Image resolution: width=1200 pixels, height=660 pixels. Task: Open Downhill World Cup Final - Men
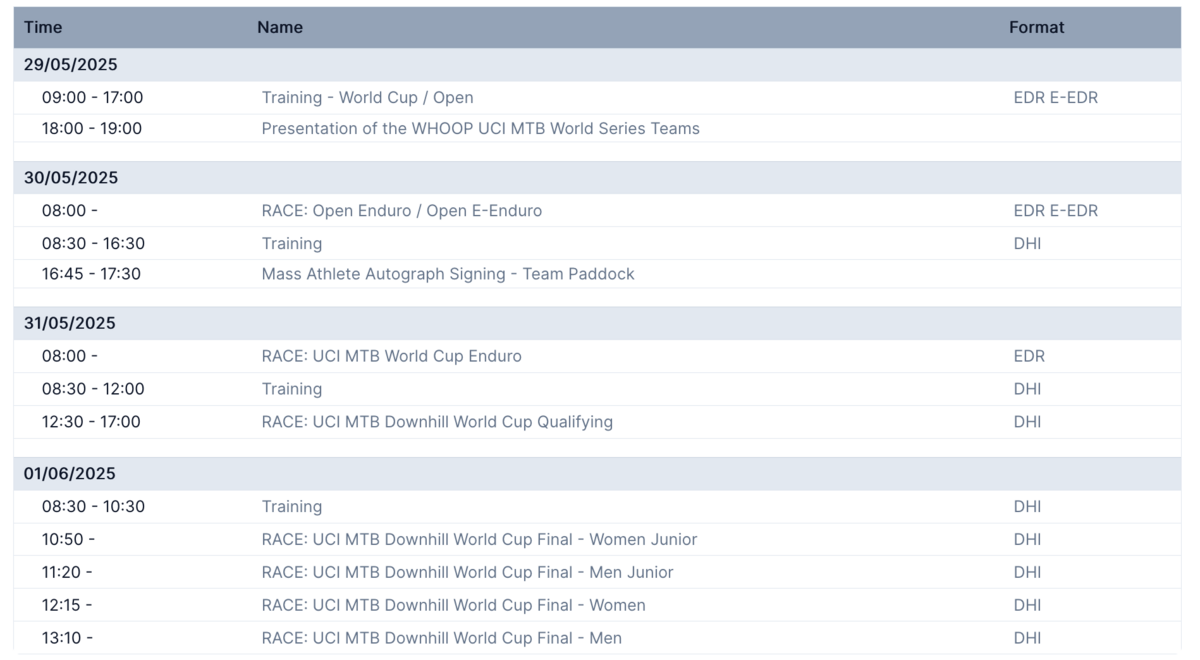[441, 638]
